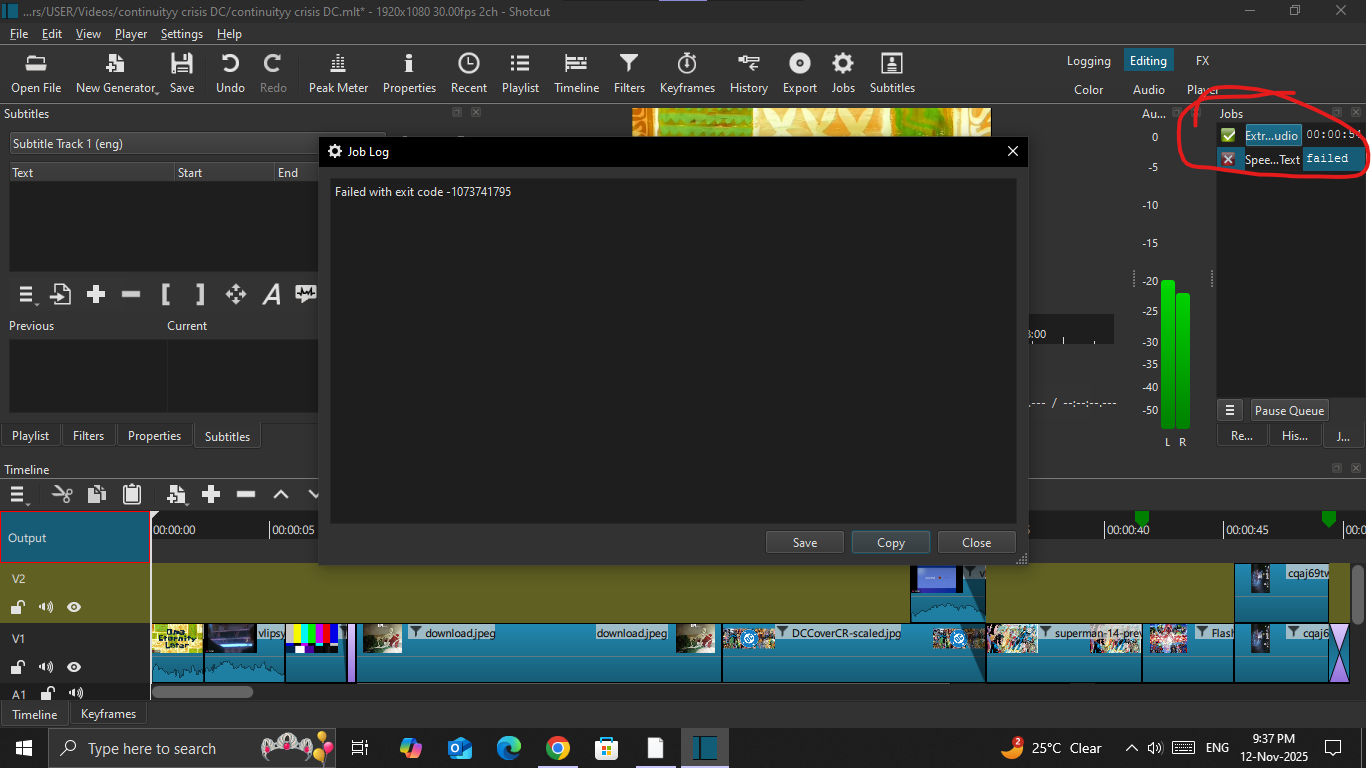Hide the V2 track with eye icon
Image resolution: width=1371 pixels, height=768 pixels.
point(74,607)
